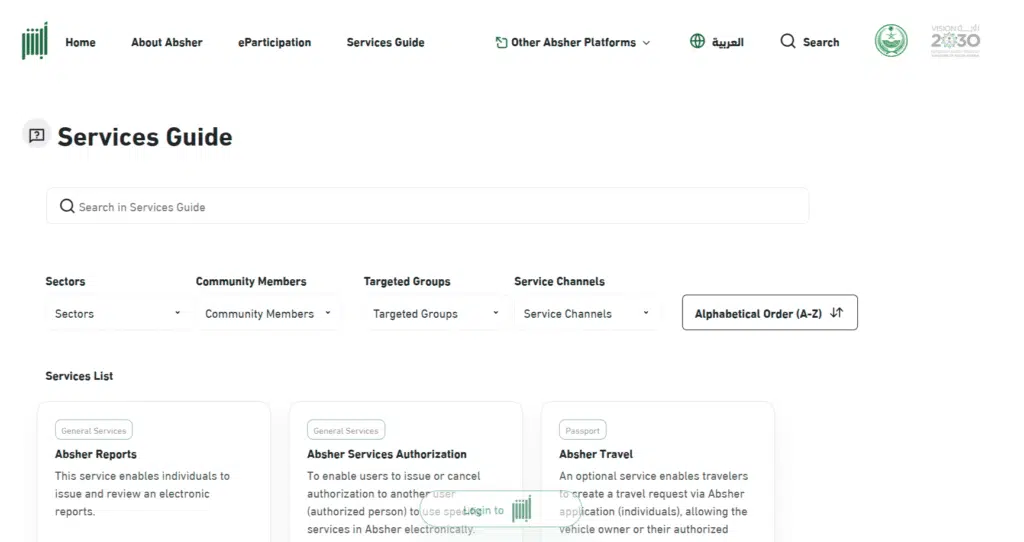The width and height of the screenshot is (1024, 542).
Task: Open the Sectors dropdown
Action: click(x=117, y=314)
